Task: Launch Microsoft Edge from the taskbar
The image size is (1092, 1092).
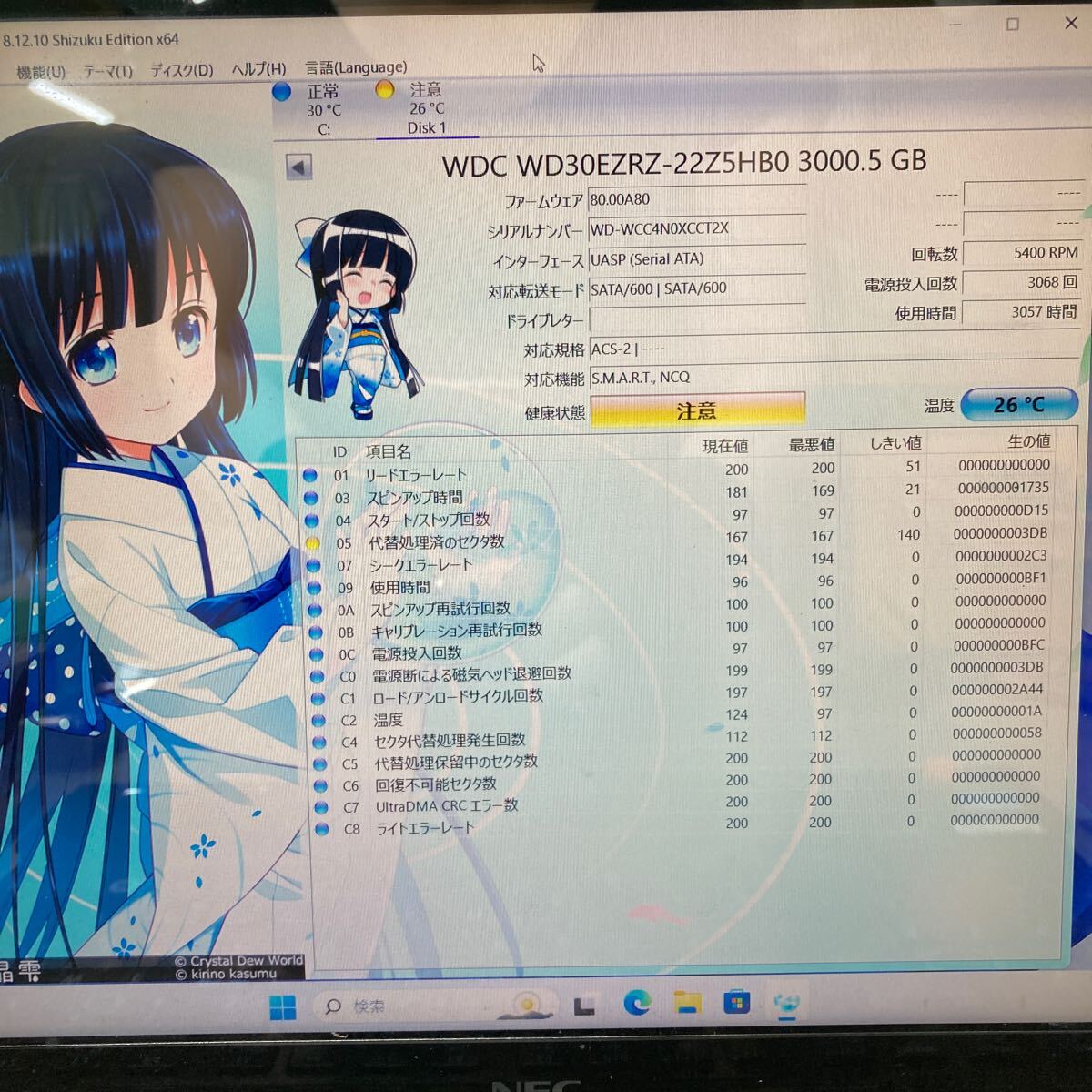Action: coord(637,1003)
